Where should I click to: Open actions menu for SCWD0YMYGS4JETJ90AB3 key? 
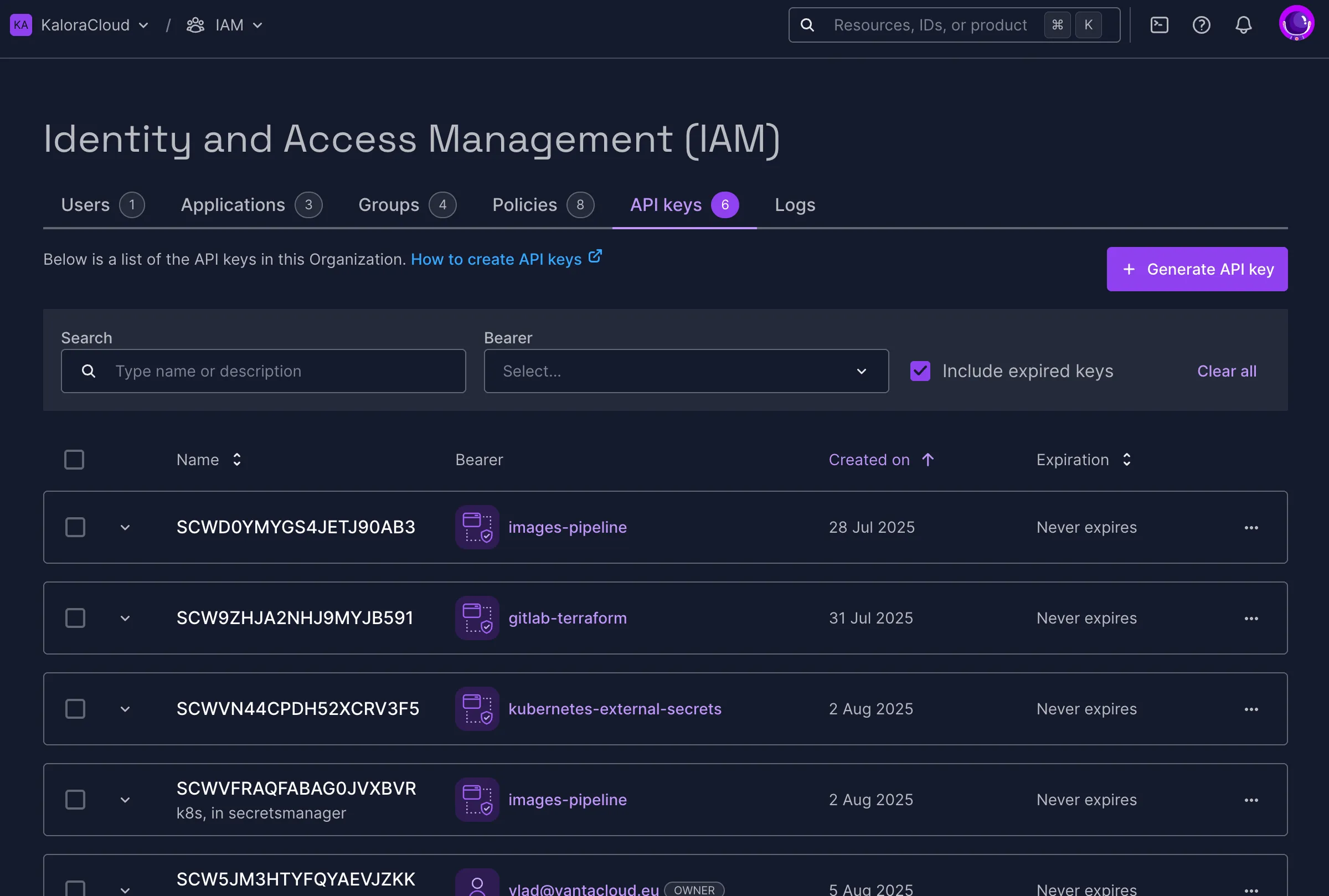tap(1251, 527)
